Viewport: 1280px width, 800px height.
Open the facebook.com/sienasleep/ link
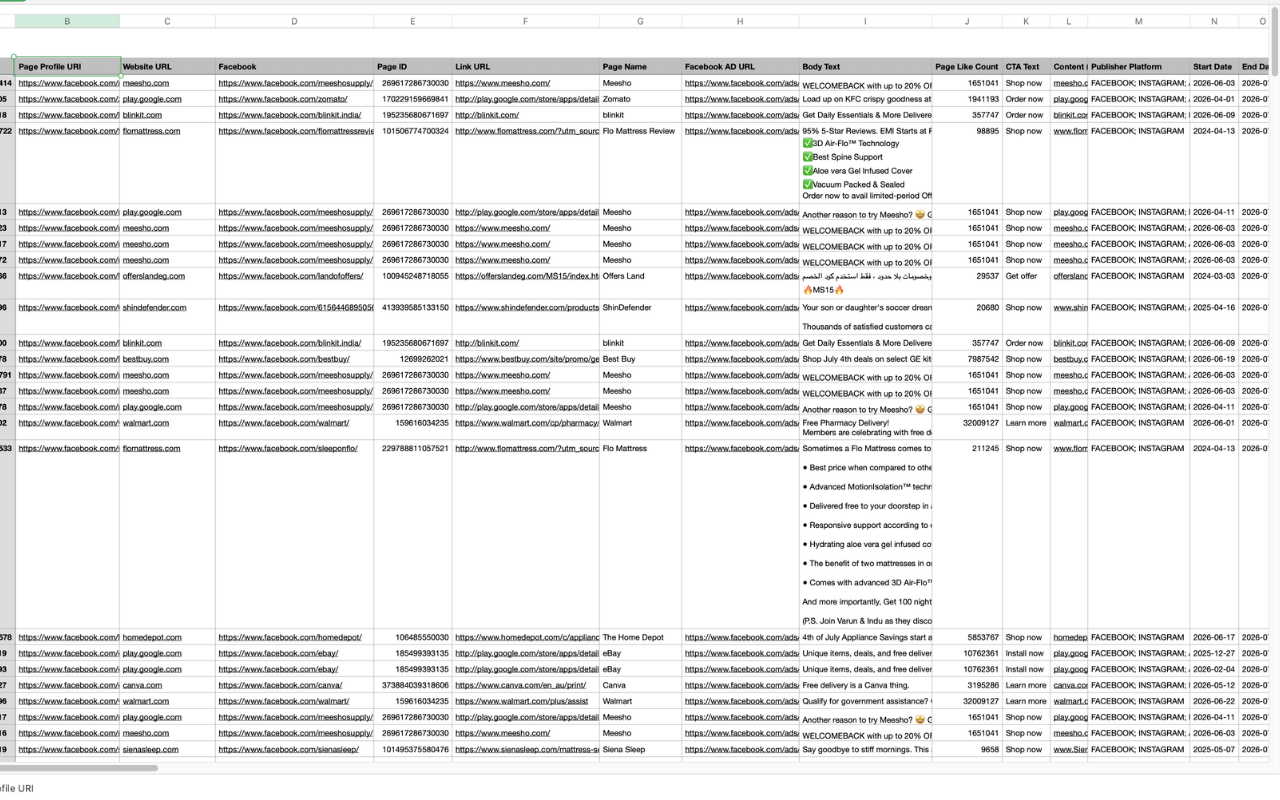[288, 749]
